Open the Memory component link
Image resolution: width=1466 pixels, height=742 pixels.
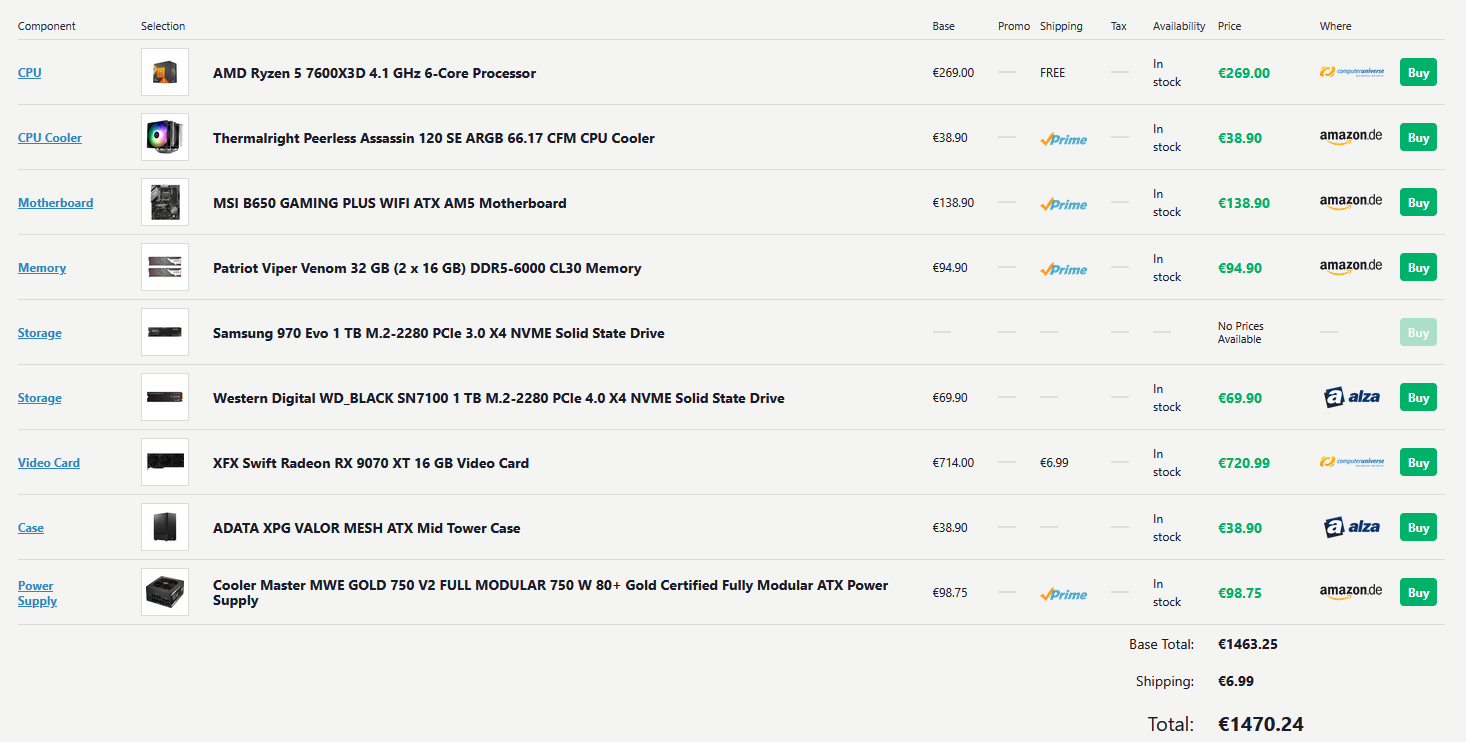pos(42,268)
